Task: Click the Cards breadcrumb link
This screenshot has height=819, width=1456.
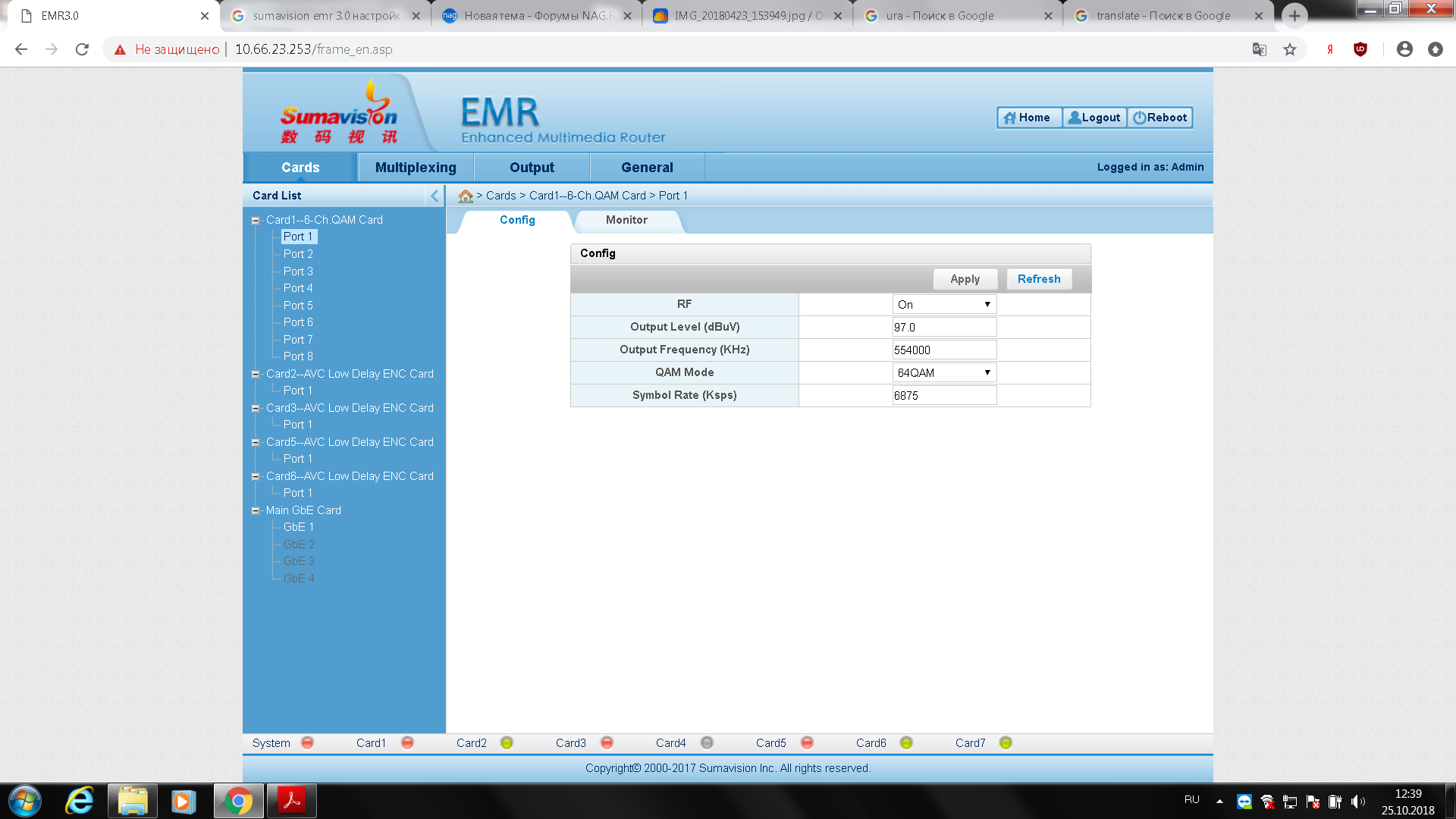Action: 500,196
